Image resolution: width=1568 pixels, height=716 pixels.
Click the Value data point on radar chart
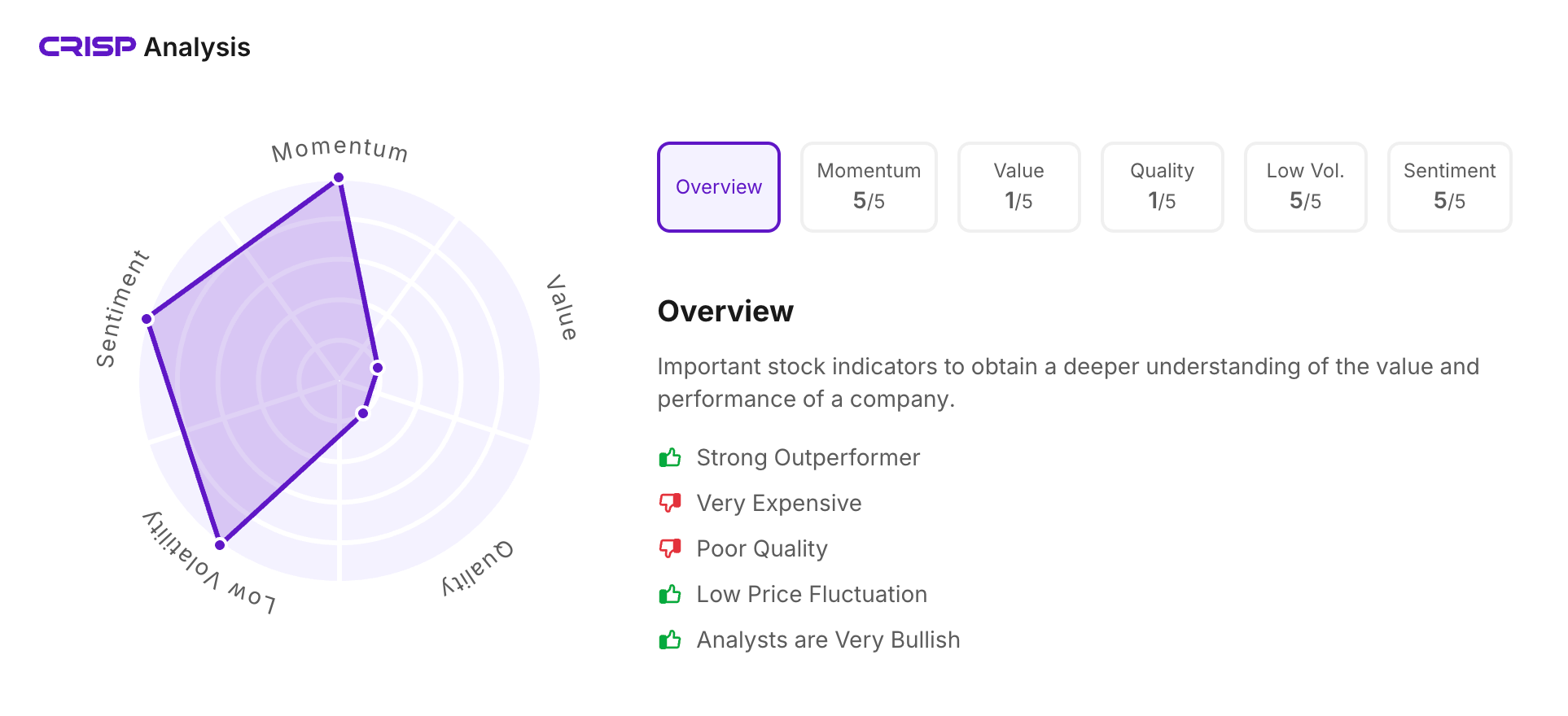[377, 368]
